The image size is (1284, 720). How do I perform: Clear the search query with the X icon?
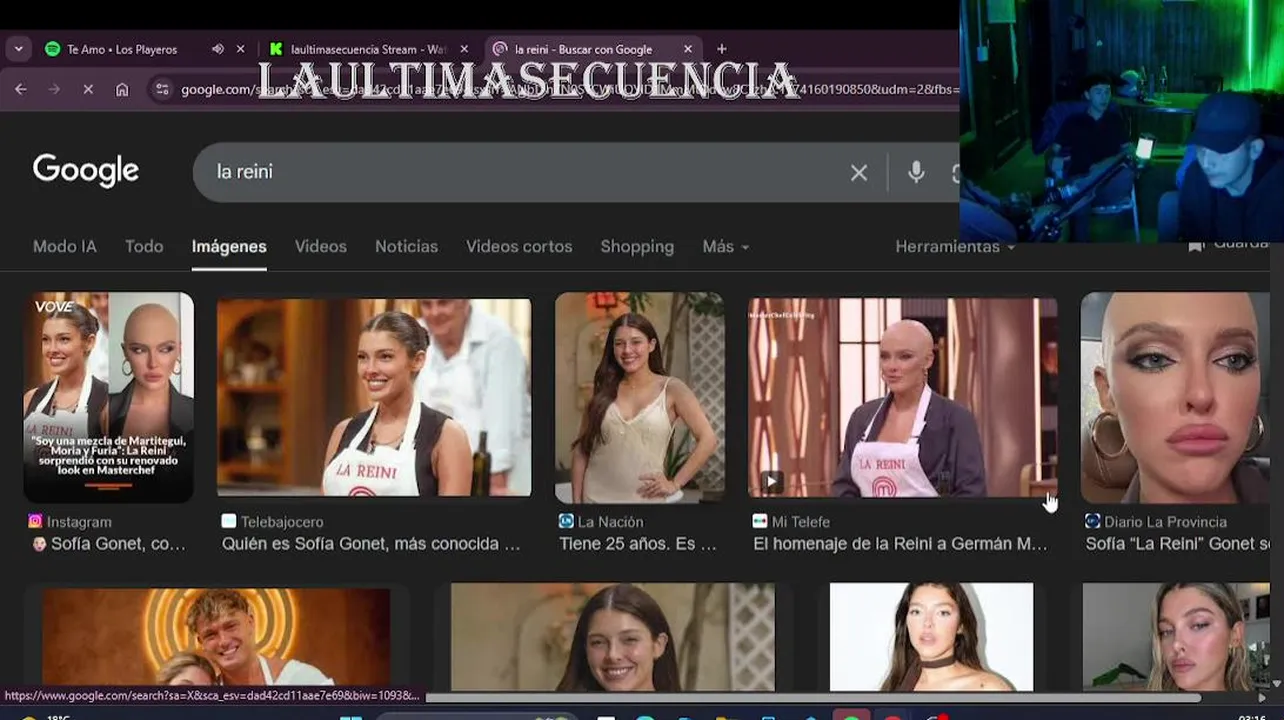pyautogui.click(x=859, y=172)
